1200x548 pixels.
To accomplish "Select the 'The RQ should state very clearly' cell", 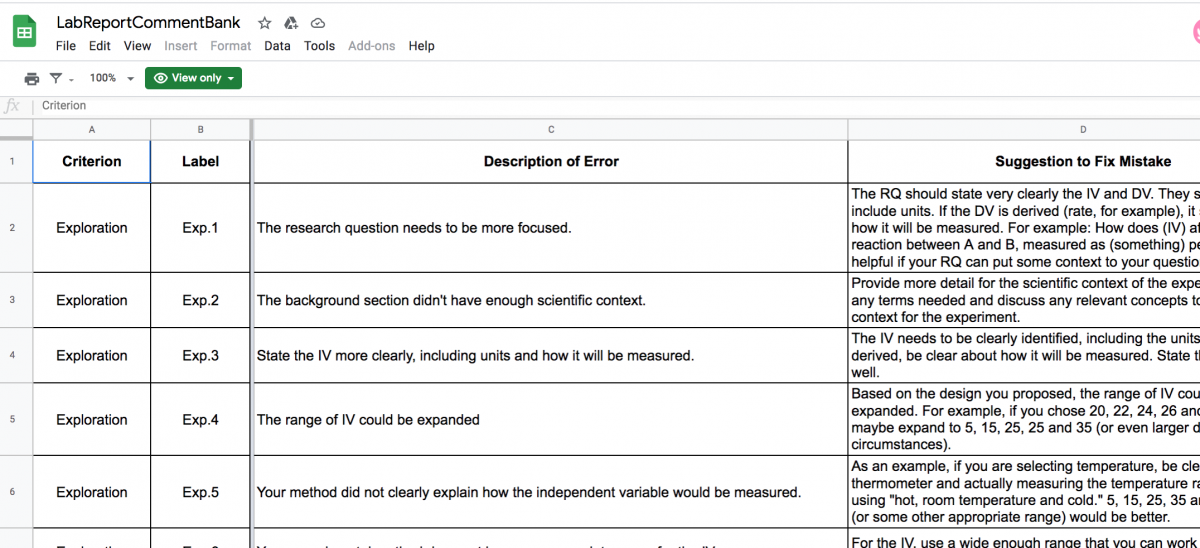I will click(x=1024, y=228).
